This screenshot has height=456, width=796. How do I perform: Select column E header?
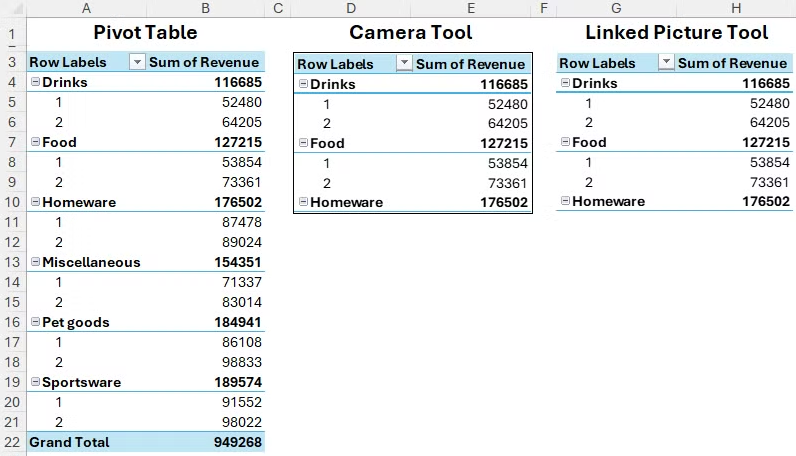pyautogui.click(x=471, y=8)
